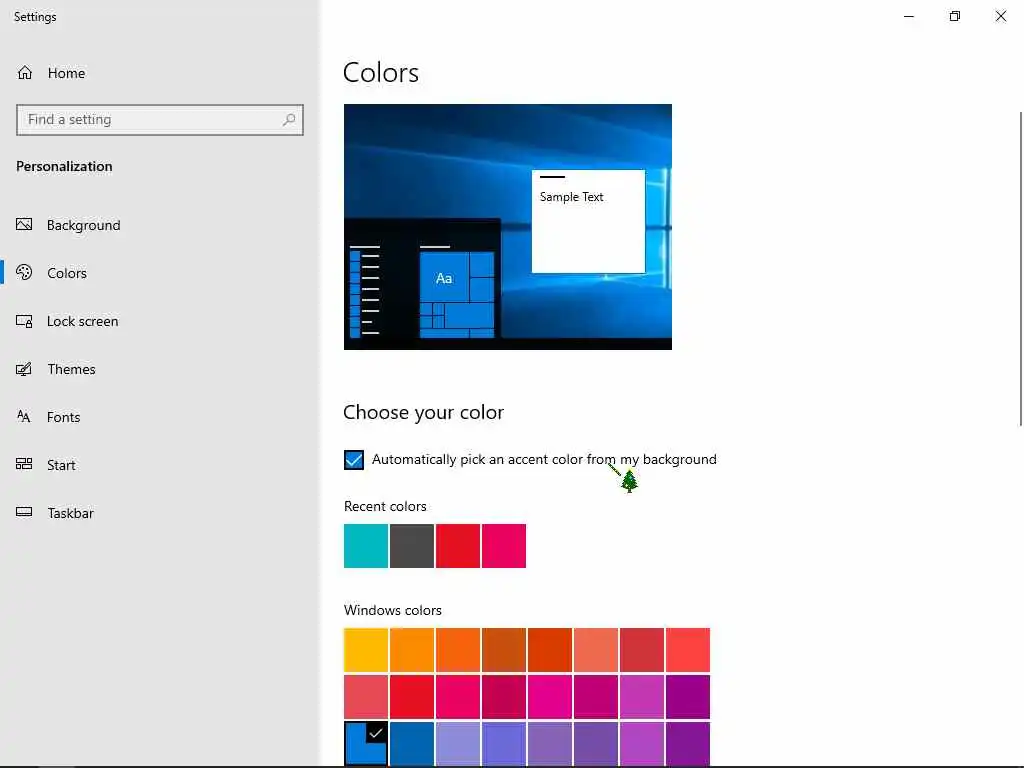This screenshot has height=768, width=1024.
Task: Click the Personalization heading
Action: 64,167
